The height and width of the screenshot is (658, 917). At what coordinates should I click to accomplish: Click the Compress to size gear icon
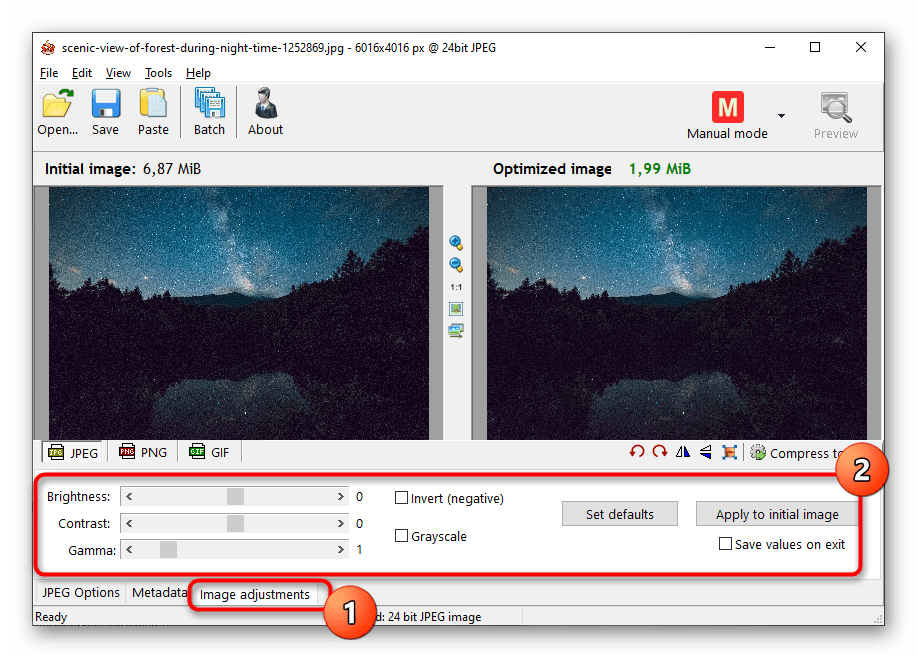[x=758, y=452]
